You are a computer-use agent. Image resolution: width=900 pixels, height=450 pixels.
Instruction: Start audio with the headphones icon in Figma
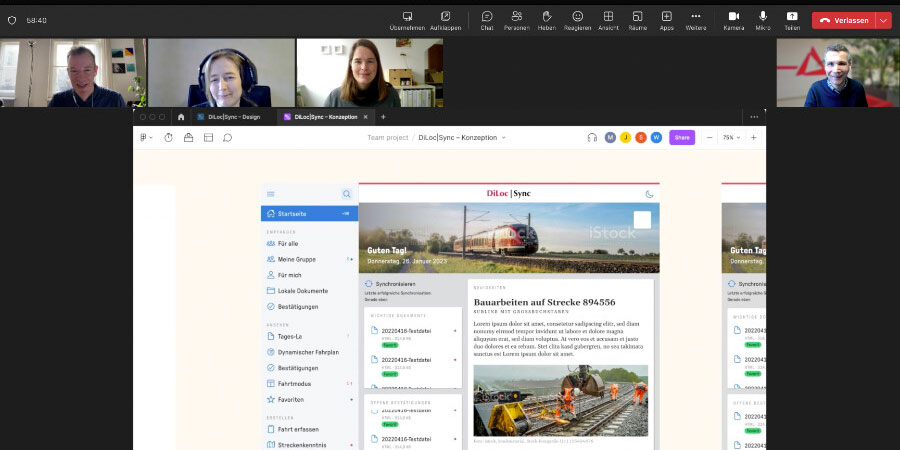592,138
